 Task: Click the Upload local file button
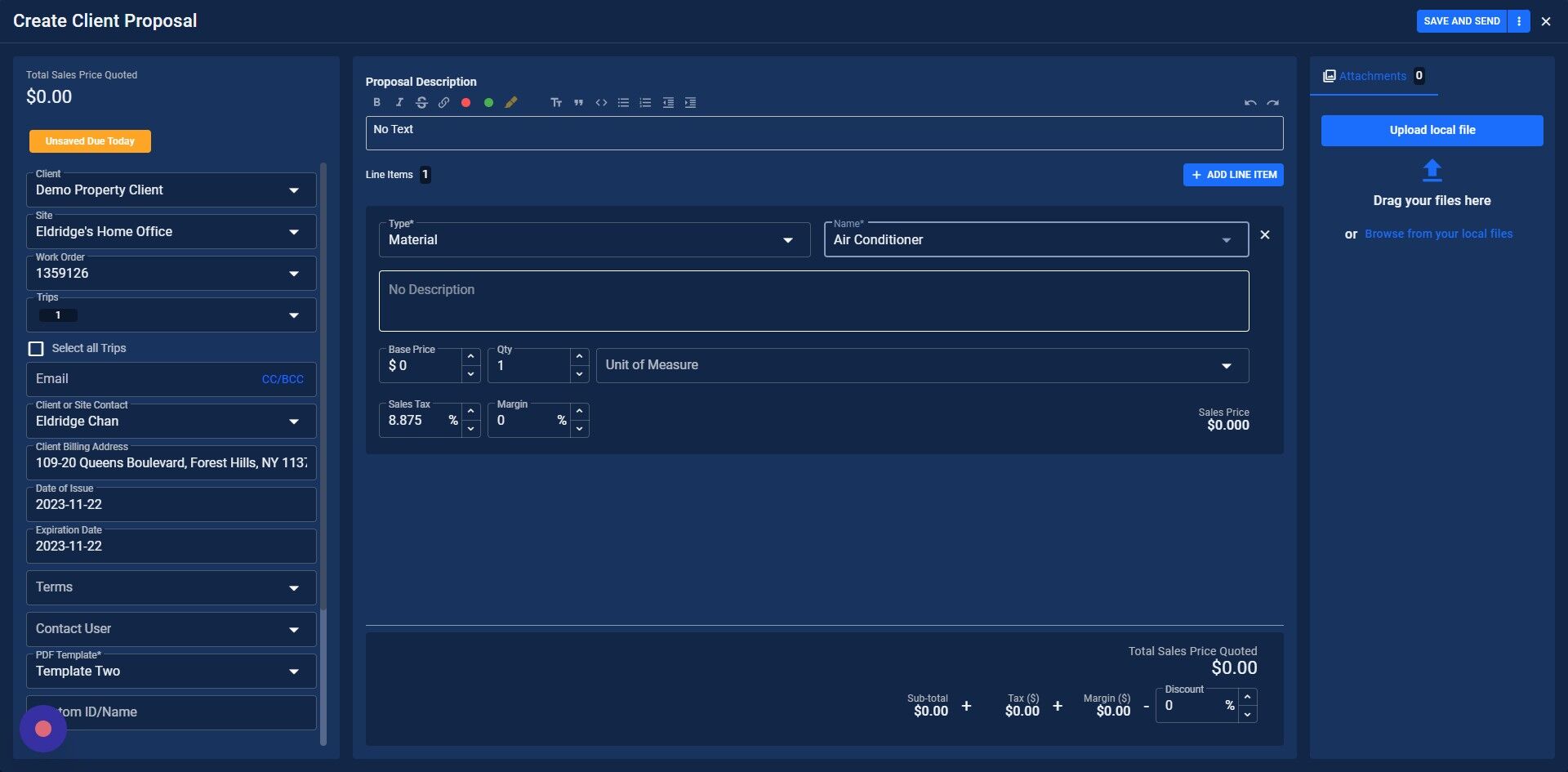(1432, 131)
